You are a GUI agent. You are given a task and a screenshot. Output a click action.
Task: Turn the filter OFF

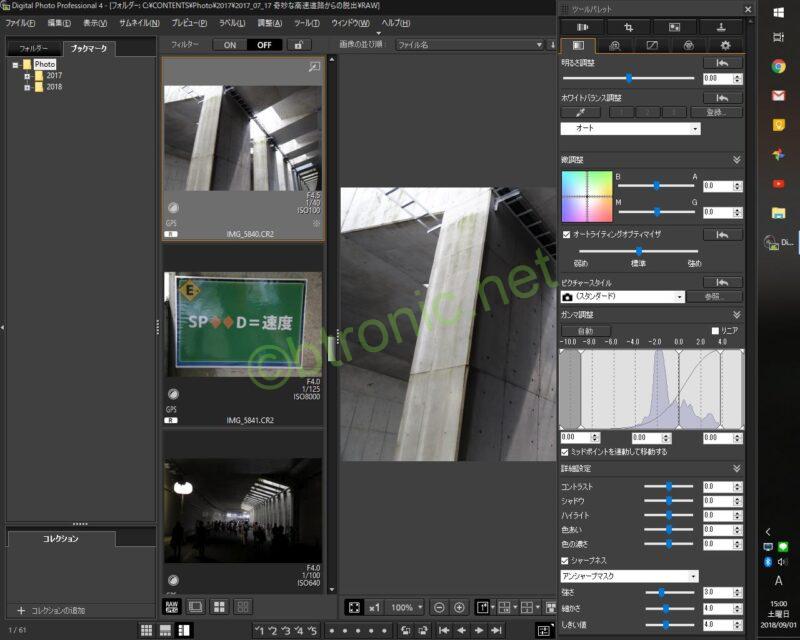pyautogui.click(x=264, y=45)
